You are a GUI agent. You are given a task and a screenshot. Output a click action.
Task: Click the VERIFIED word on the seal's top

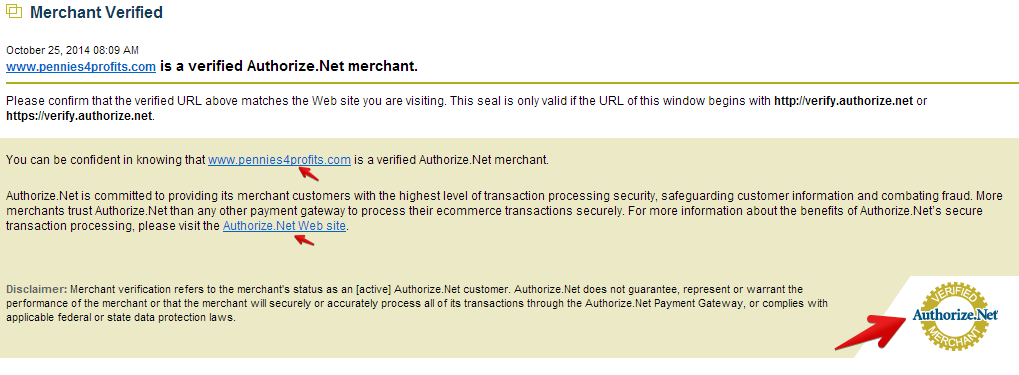pyautogui.click(x=955, y=296)
